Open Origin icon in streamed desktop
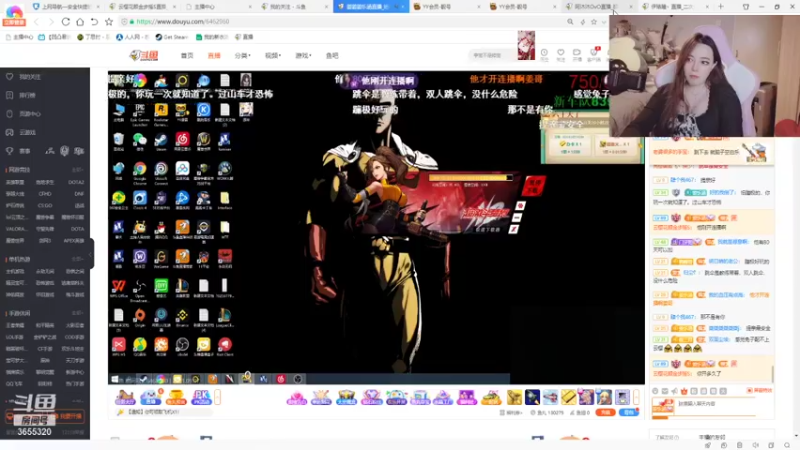Viewport: 800px width, 450px height. (140, 317)
